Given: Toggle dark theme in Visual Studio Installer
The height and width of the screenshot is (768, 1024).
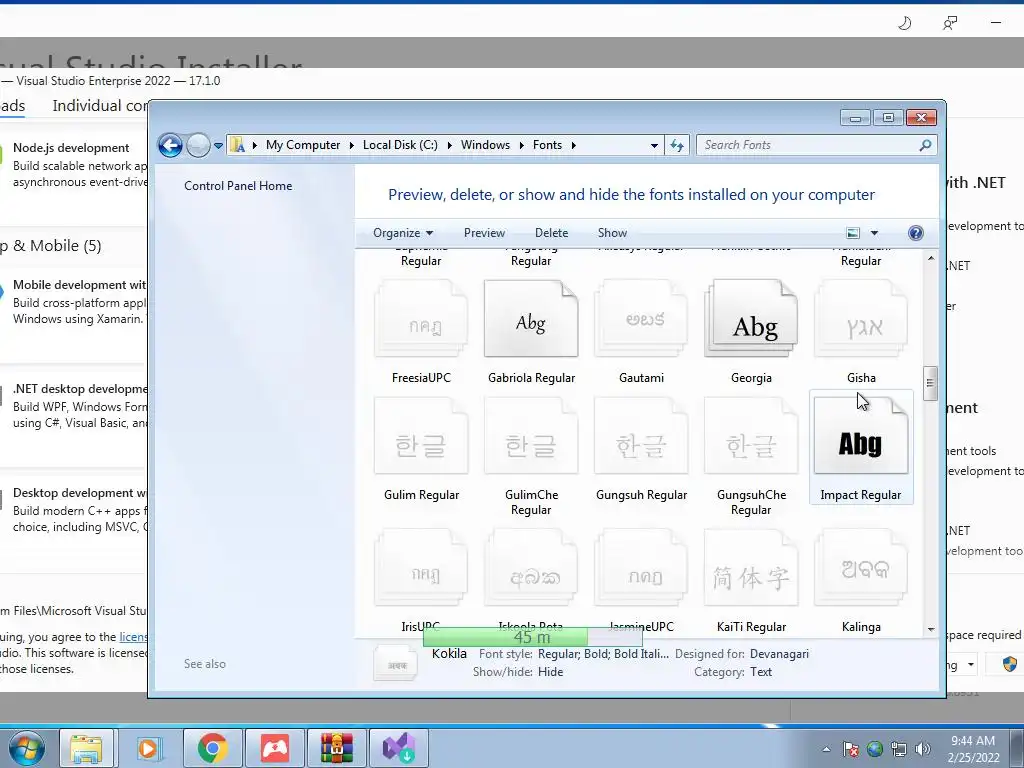Looking at the screenshot, I should point(904,24).
